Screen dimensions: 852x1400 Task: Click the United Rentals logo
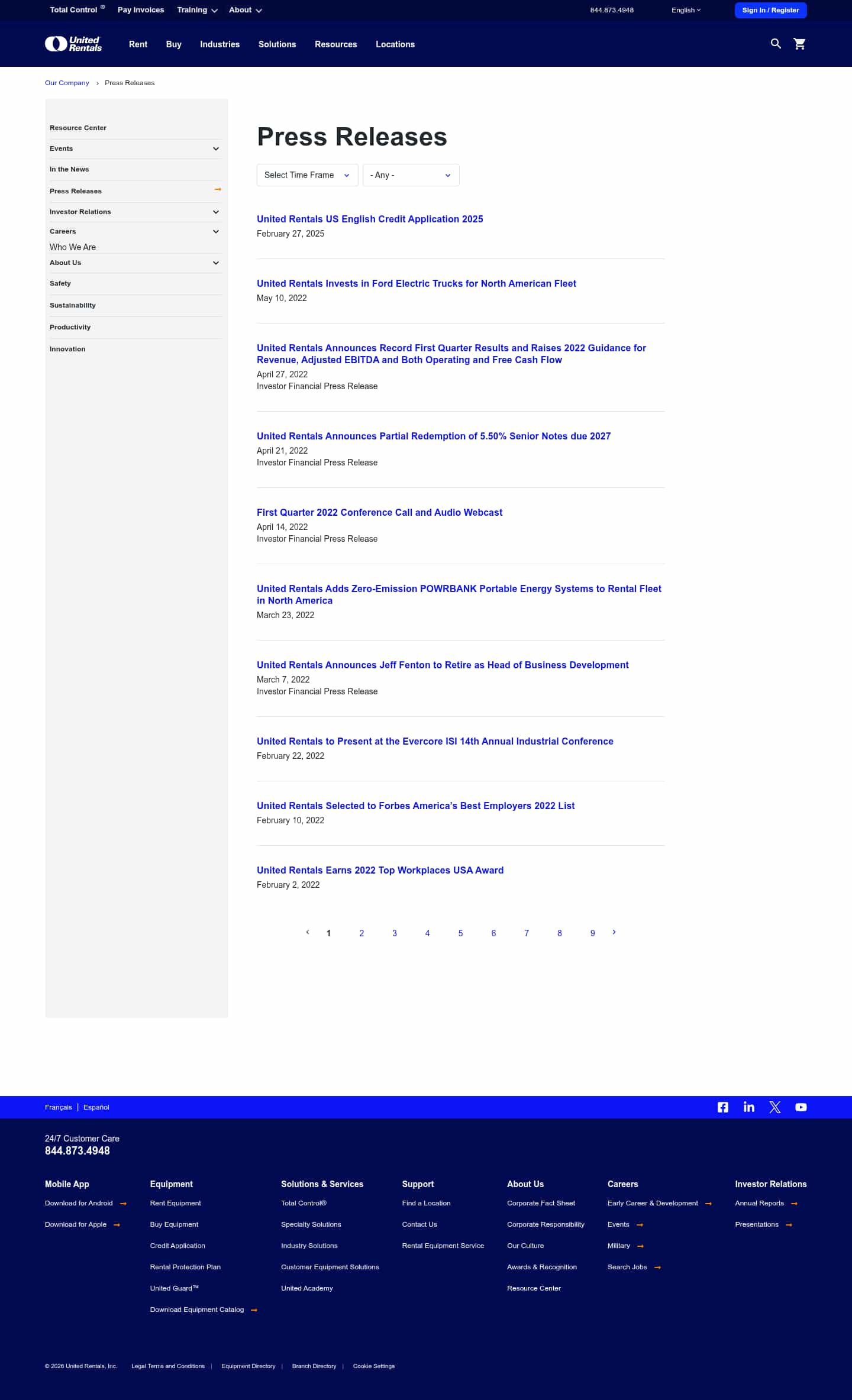73,44
